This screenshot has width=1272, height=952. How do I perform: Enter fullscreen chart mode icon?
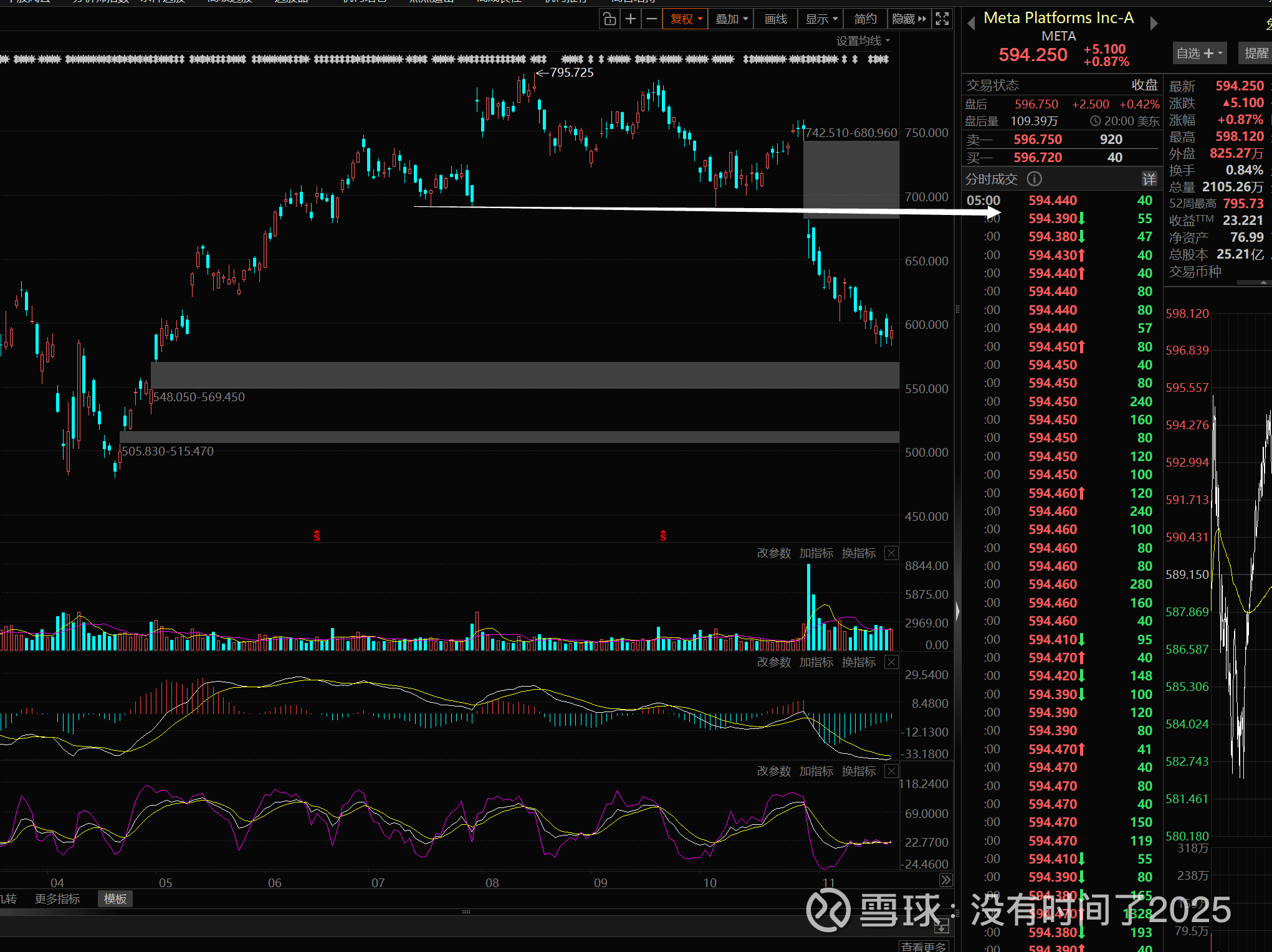(942, 19)
